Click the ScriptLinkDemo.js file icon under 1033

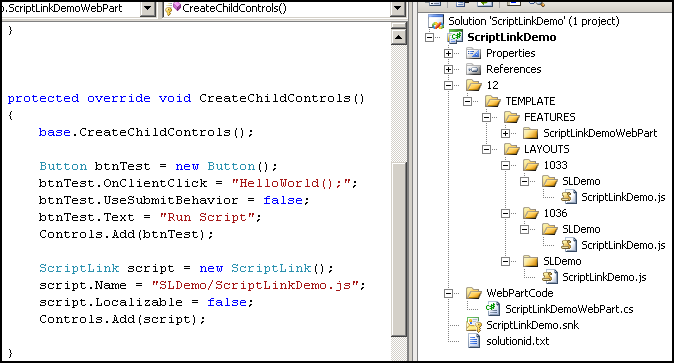click(x=569, y=197)
